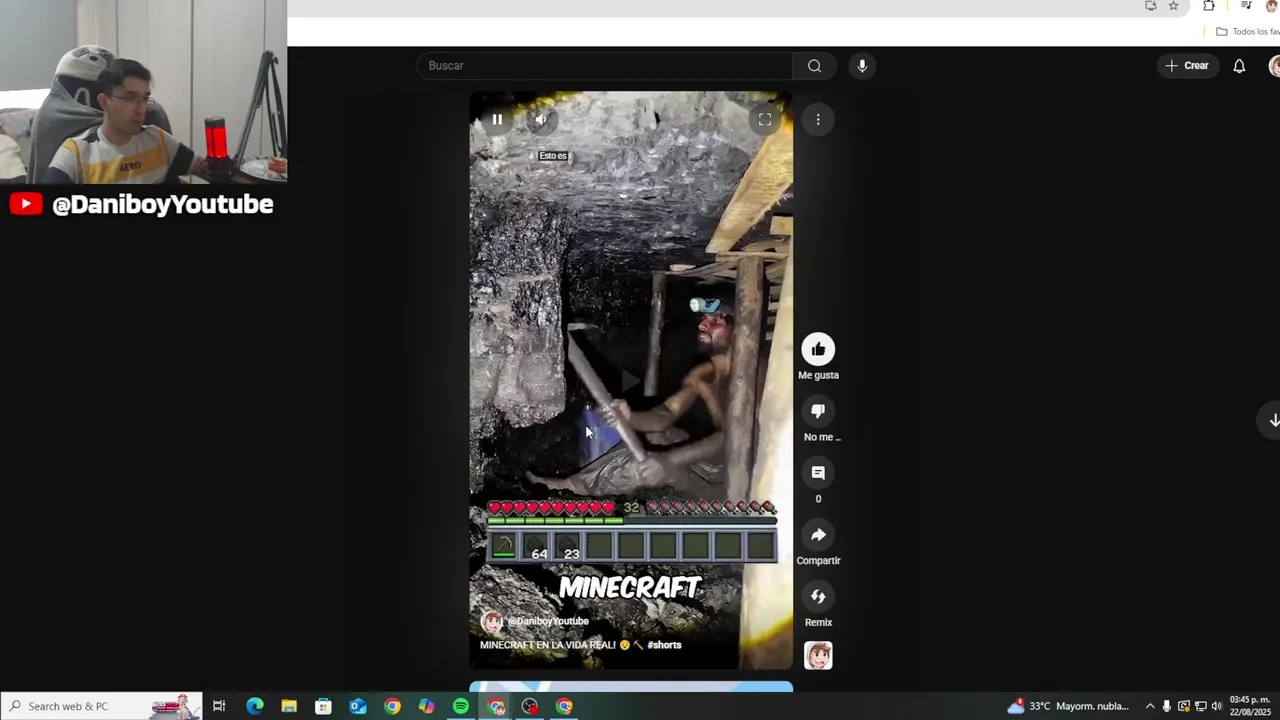This screenshot has width=1280, height=720.
Task: Open the sound source thumbnail below Remix
Action: (x=818, y=656)
